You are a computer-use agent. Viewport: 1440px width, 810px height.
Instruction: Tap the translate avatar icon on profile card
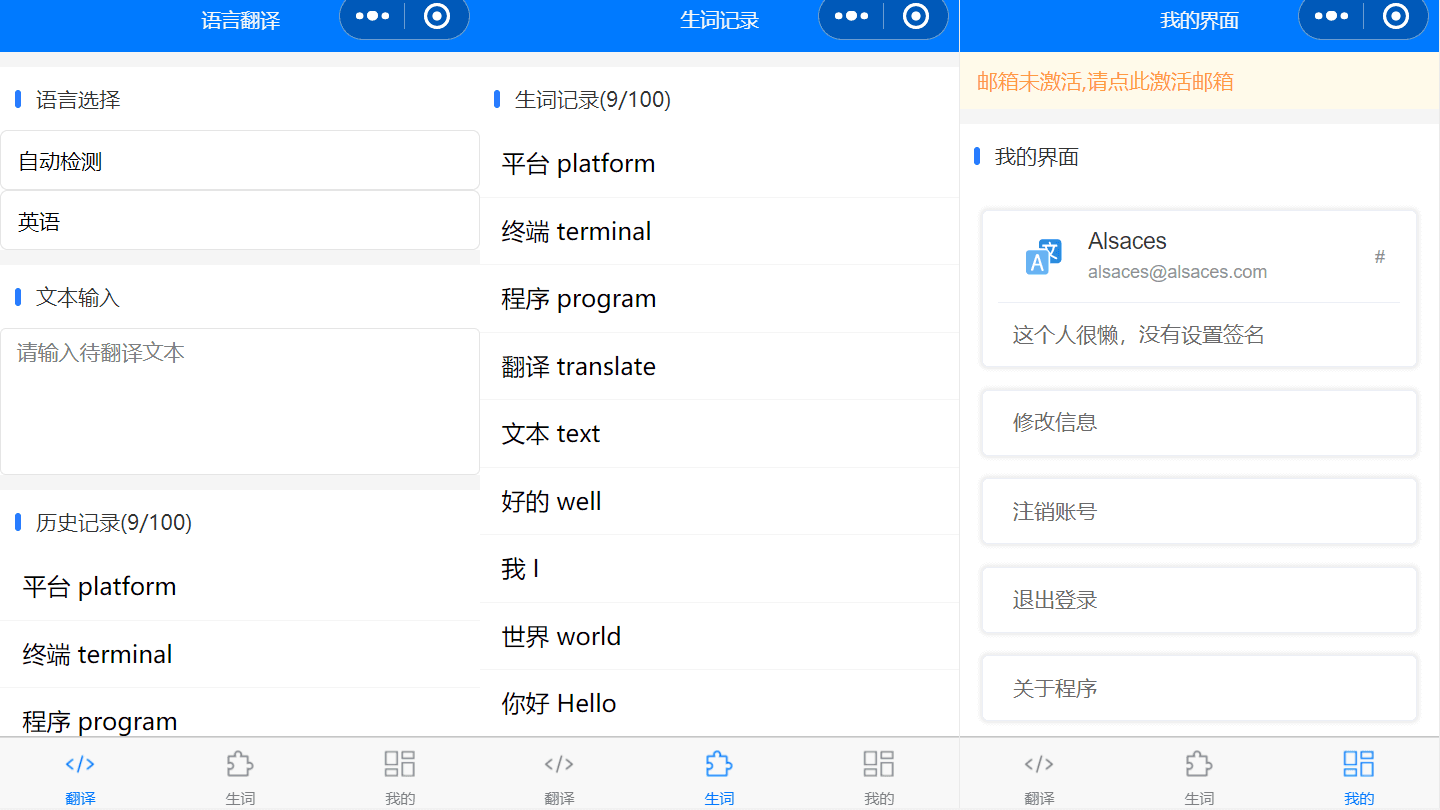pos(1041,256)
